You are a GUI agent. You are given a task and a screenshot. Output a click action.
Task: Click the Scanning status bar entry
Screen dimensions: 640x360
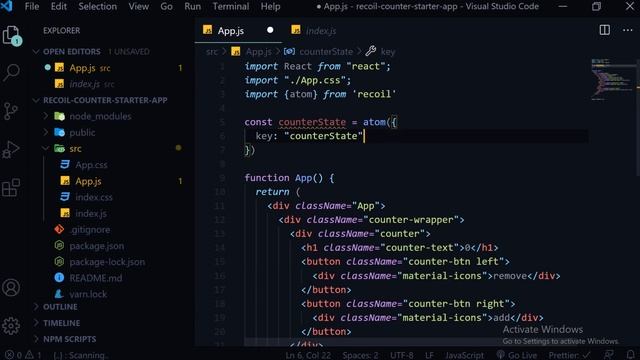tap(80, 355)
